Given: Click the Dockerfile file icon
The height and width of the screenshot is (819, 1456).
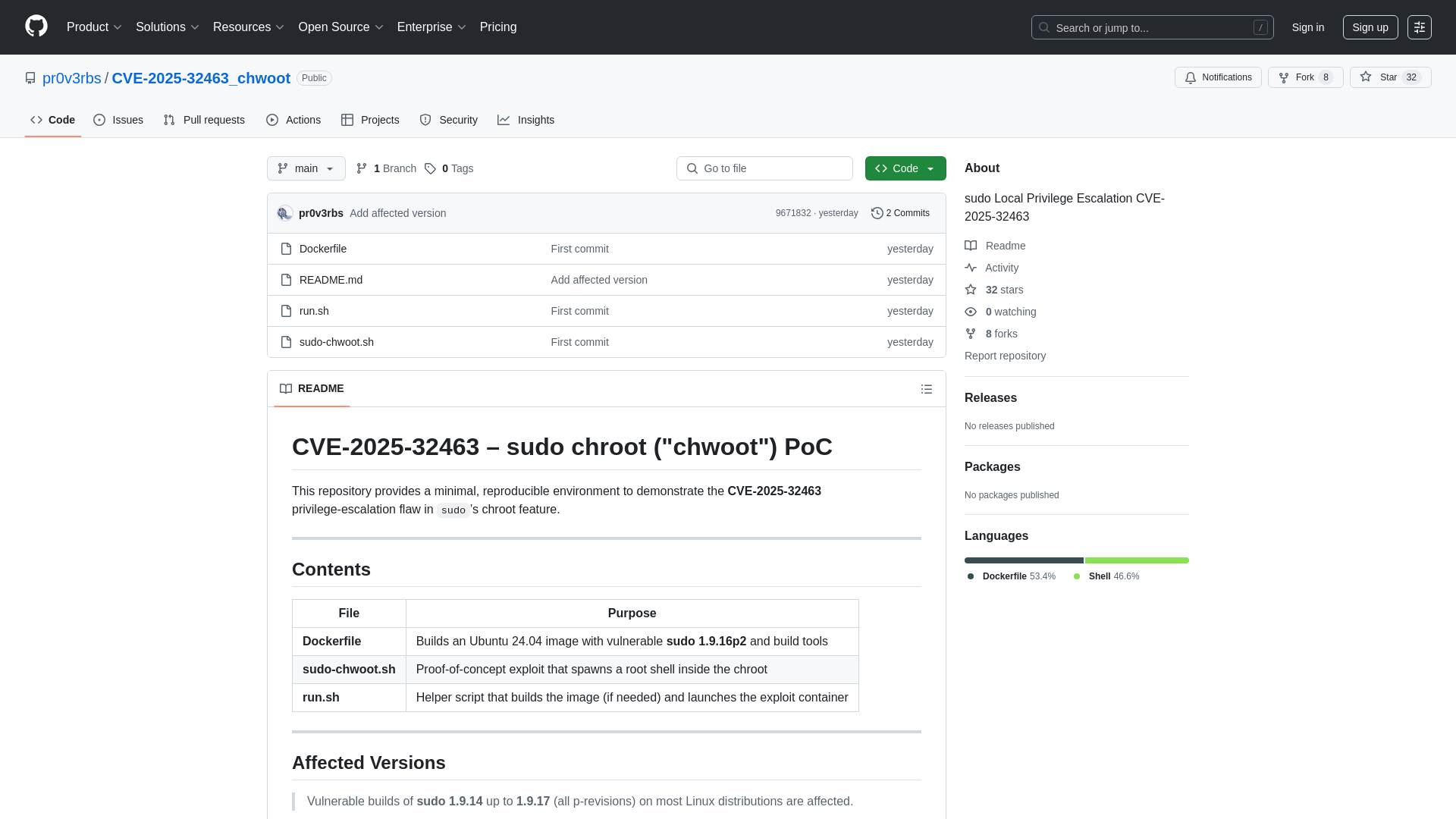Looking at the screenshot, I should tap(286, 249).
